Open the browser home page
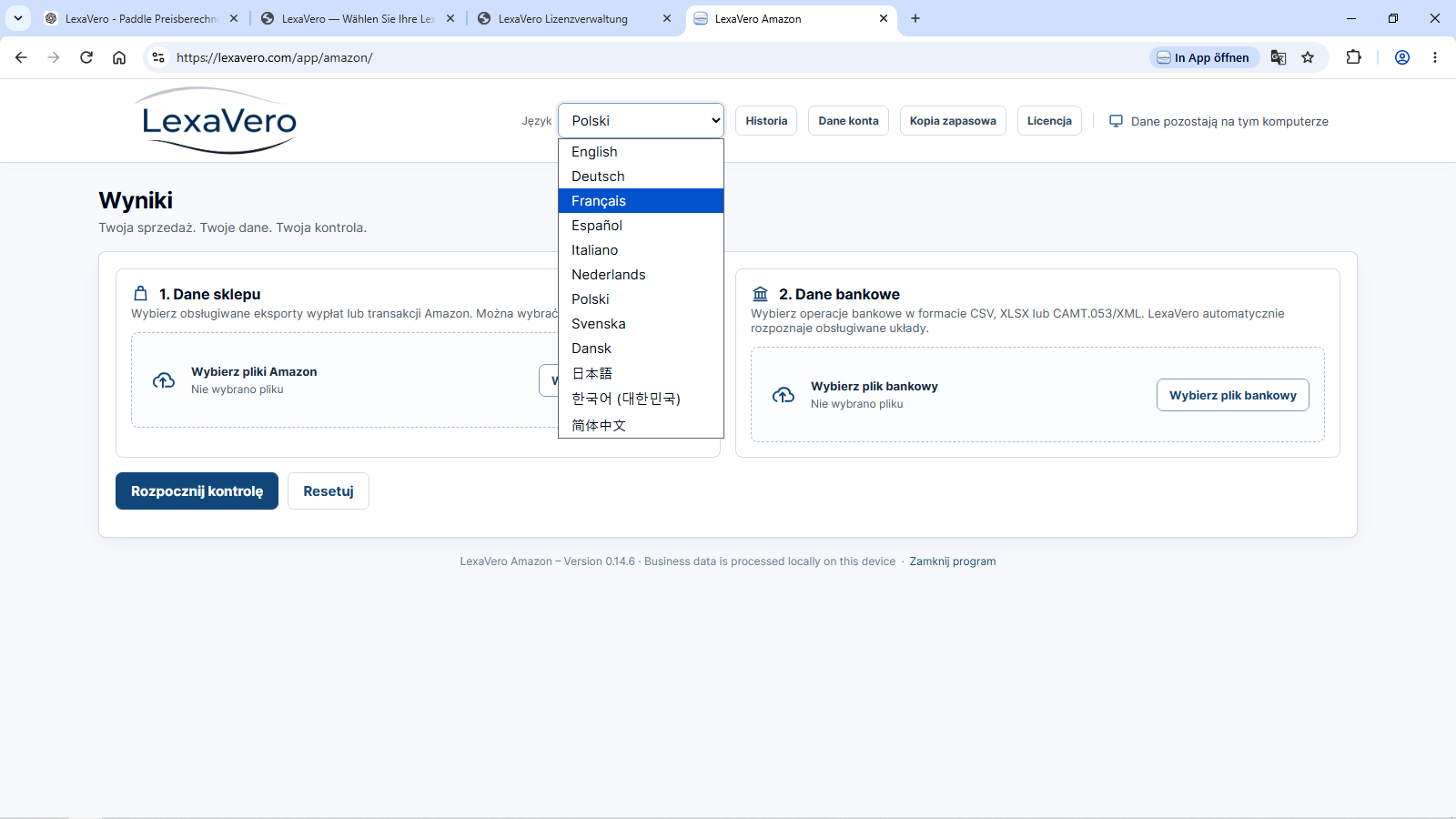Viewport: 1456px width, 819px height. coord(119,57)
